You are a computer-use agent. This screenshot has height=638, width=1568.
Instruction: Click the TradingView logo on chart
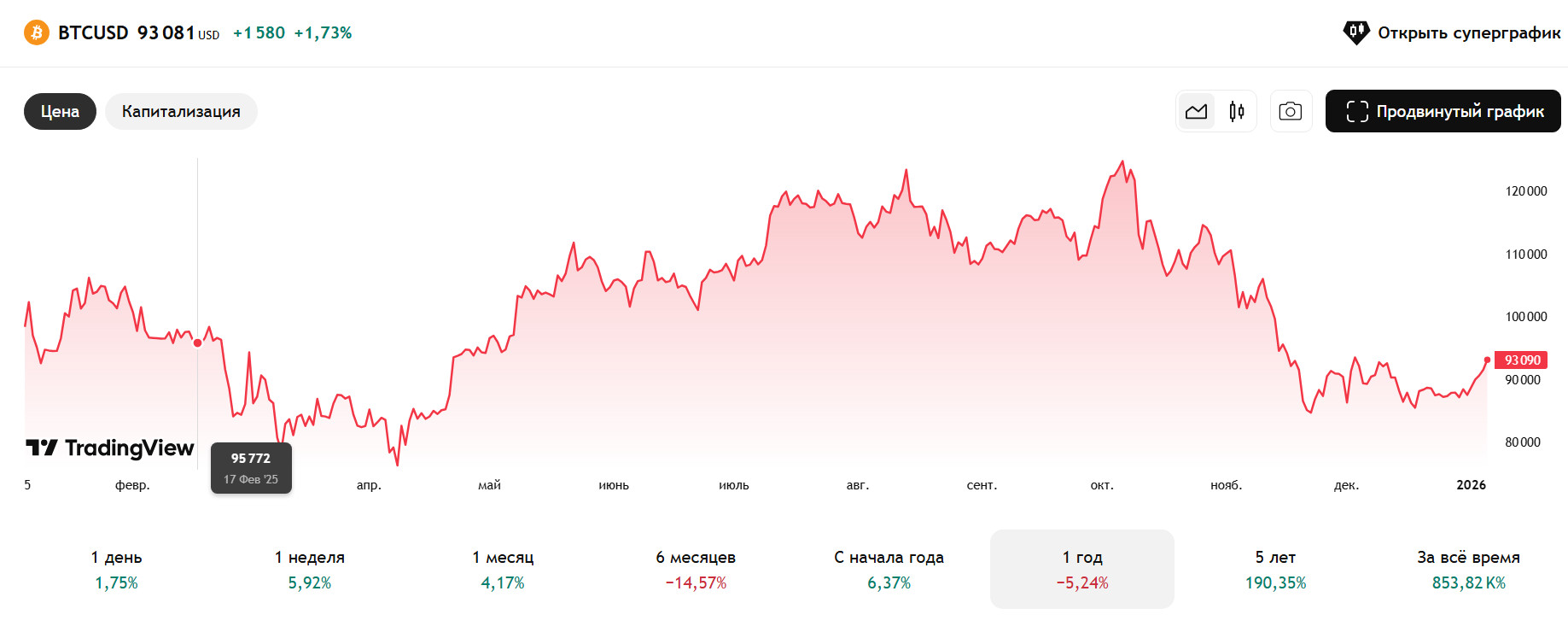pos(110,448)
